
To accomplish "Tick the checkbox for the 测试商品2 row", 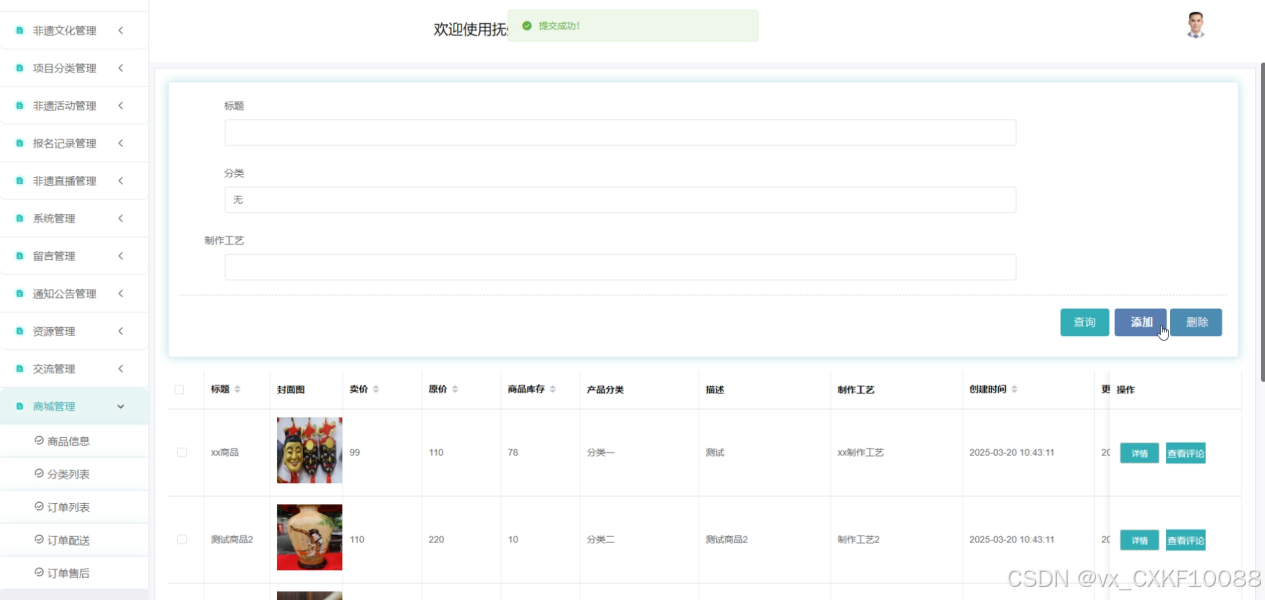I will click(x=182, y=539).
